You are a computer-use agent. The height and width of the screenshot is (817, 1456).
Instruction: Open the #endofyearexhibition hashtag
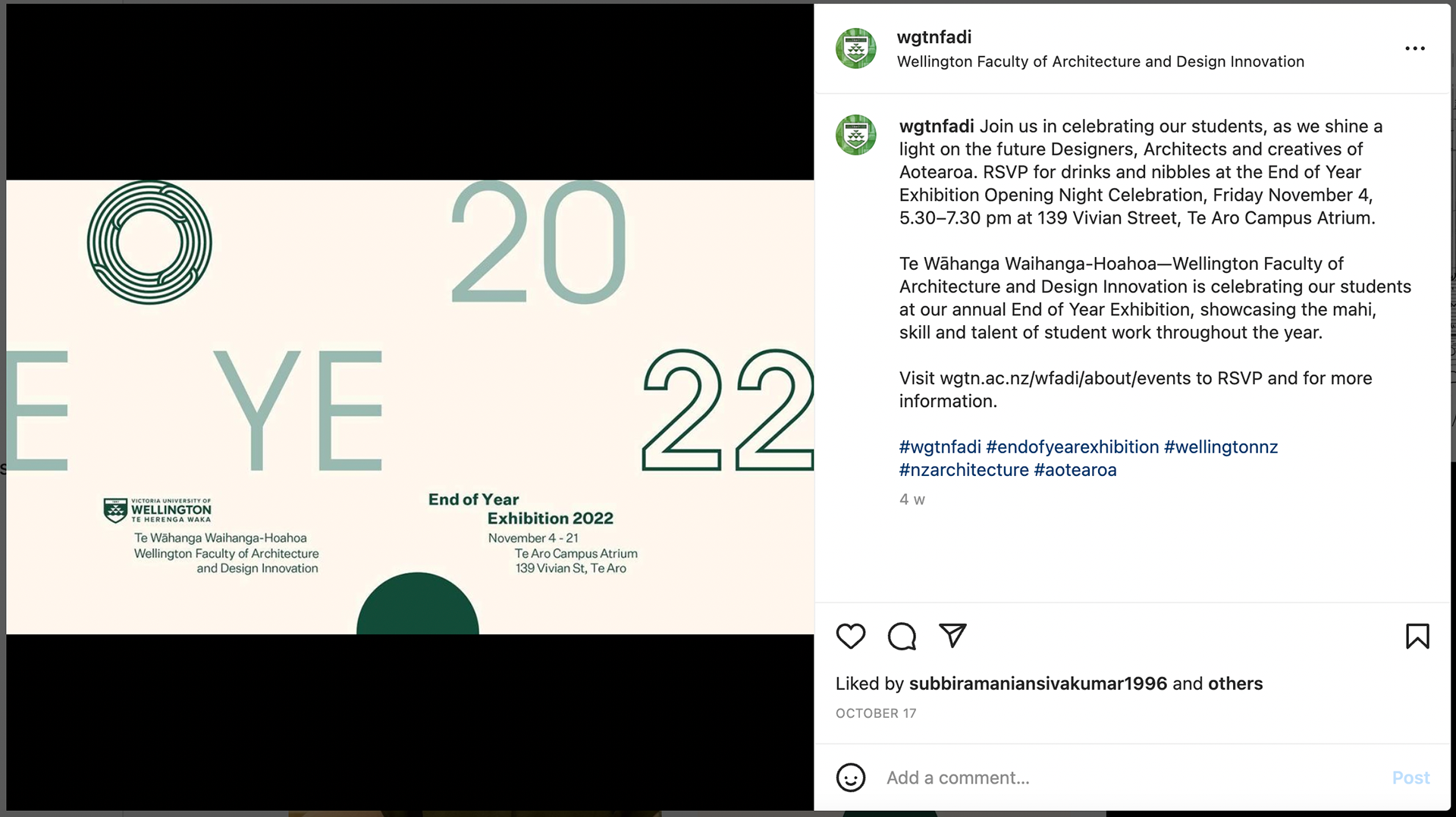pos(1072,447)
